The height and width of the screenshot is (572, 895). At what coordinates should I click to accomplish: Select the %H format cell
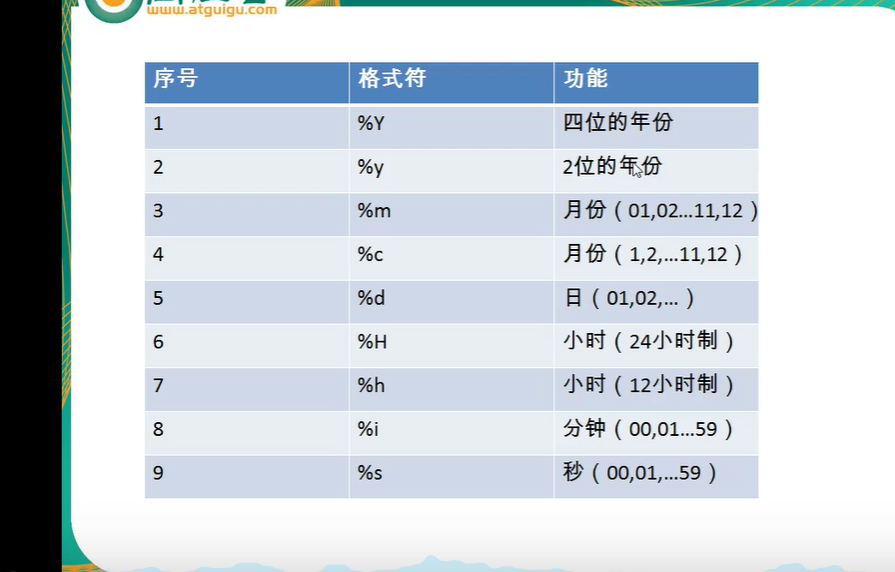point(451,346)
